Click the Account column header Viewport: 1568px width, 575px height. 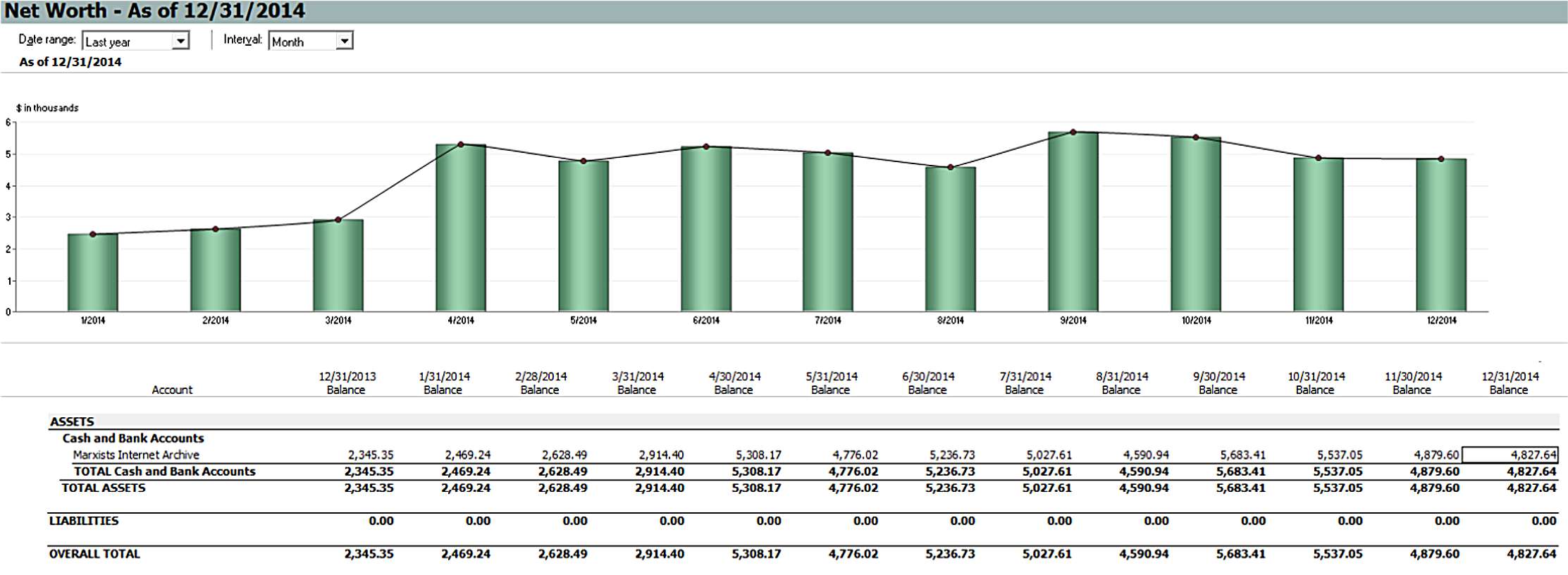pyautogui.click(x=172, y=390)
